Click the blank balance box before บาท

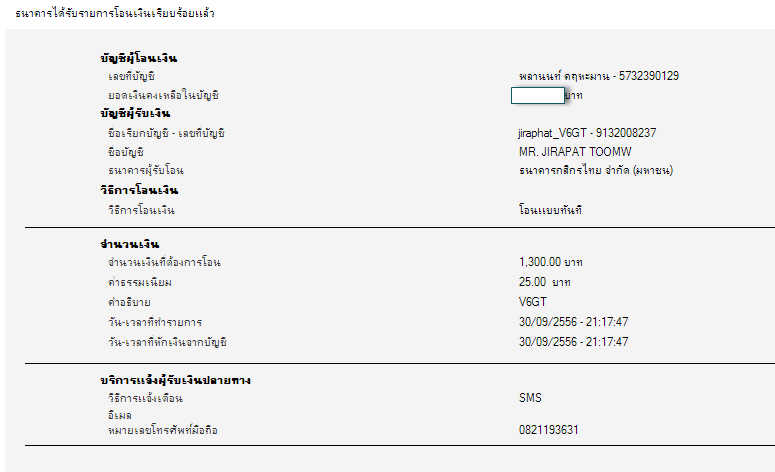537,95
